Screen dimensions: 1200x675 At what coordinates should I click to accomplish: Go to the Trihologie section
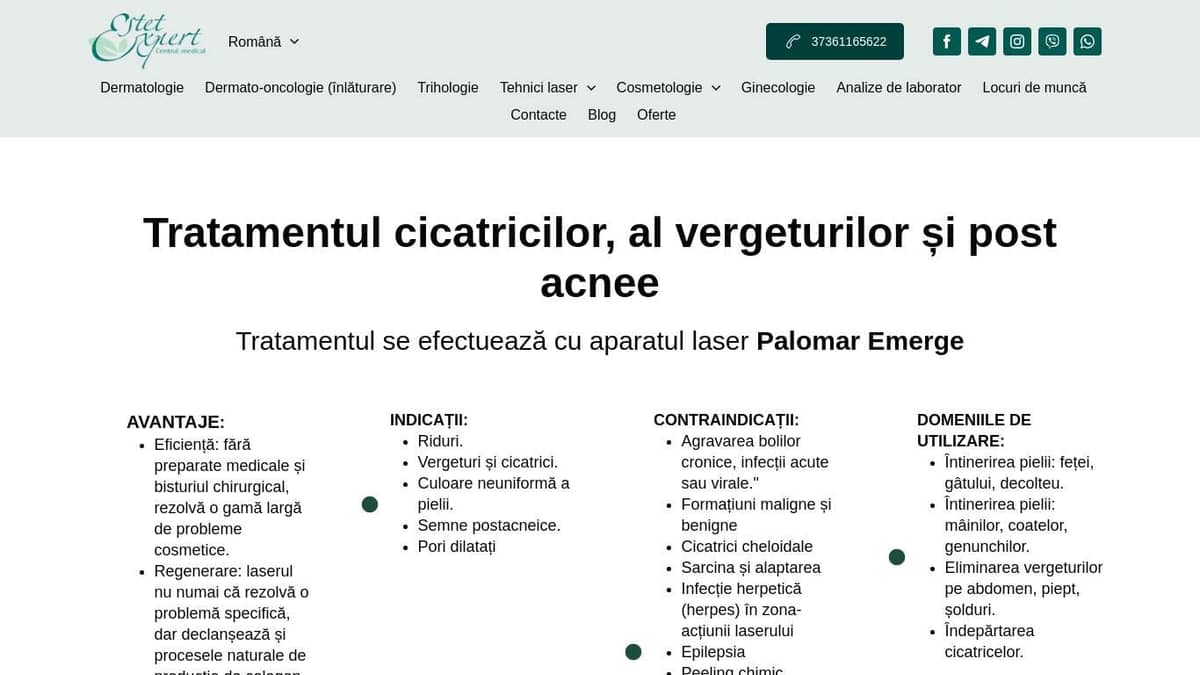[x=447, y=88]
